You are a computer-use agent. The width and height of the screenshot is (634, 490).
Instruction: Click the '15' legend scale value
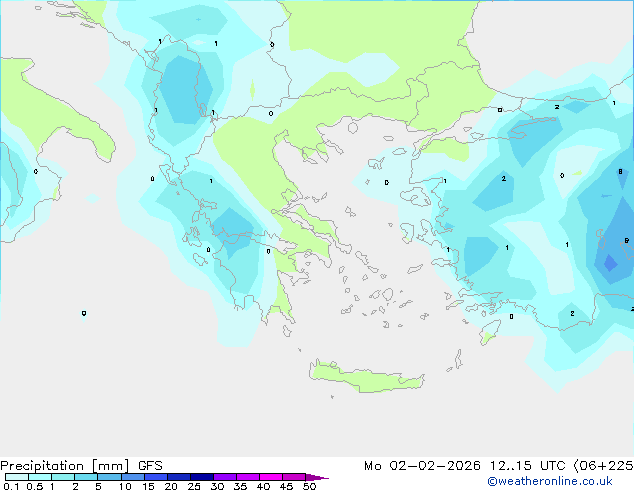[x=148, y=486]
